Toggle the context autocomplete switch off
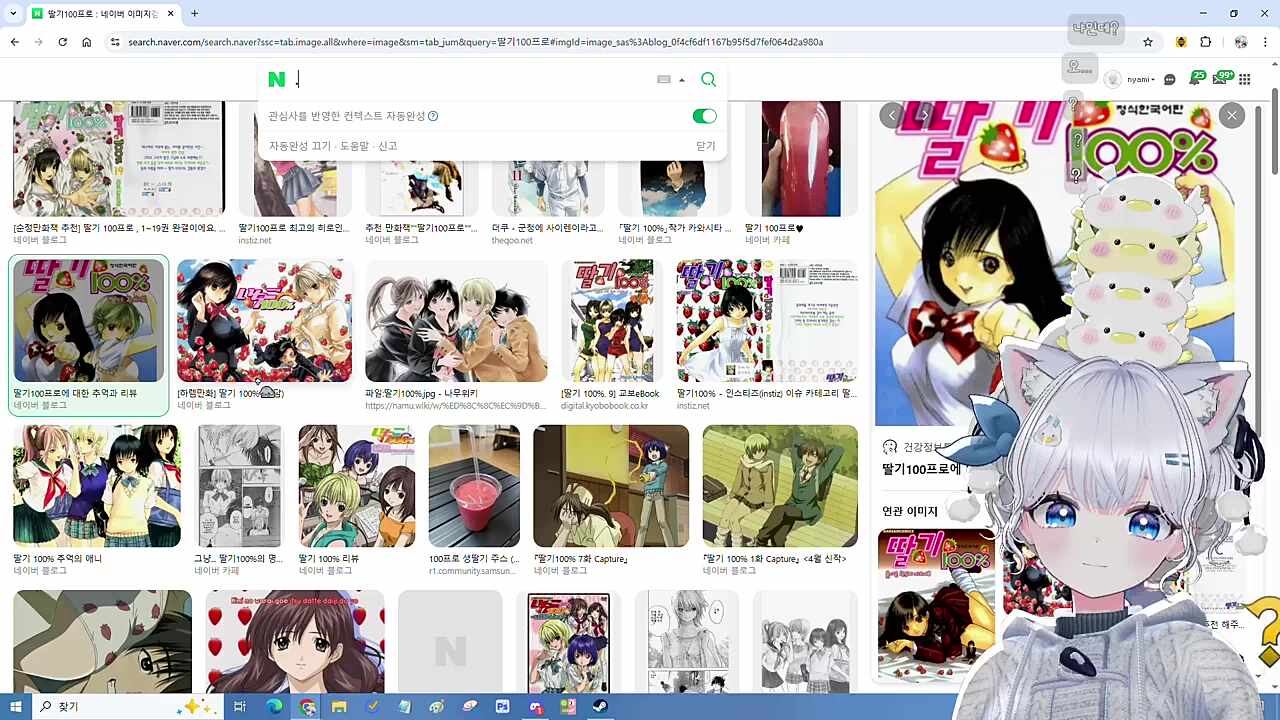This screenshot has height=720, width=1280. tap(704, 116)
